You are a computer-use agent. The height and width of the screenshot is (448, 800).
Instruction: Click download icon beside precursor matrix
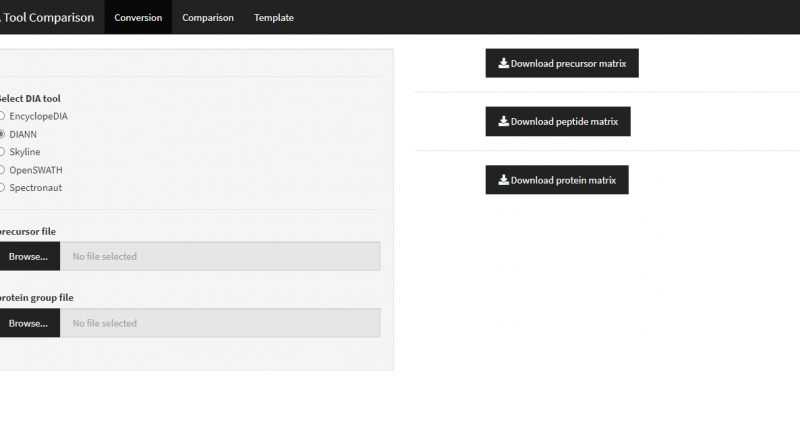pyautogui.click(x=504, y=63)
